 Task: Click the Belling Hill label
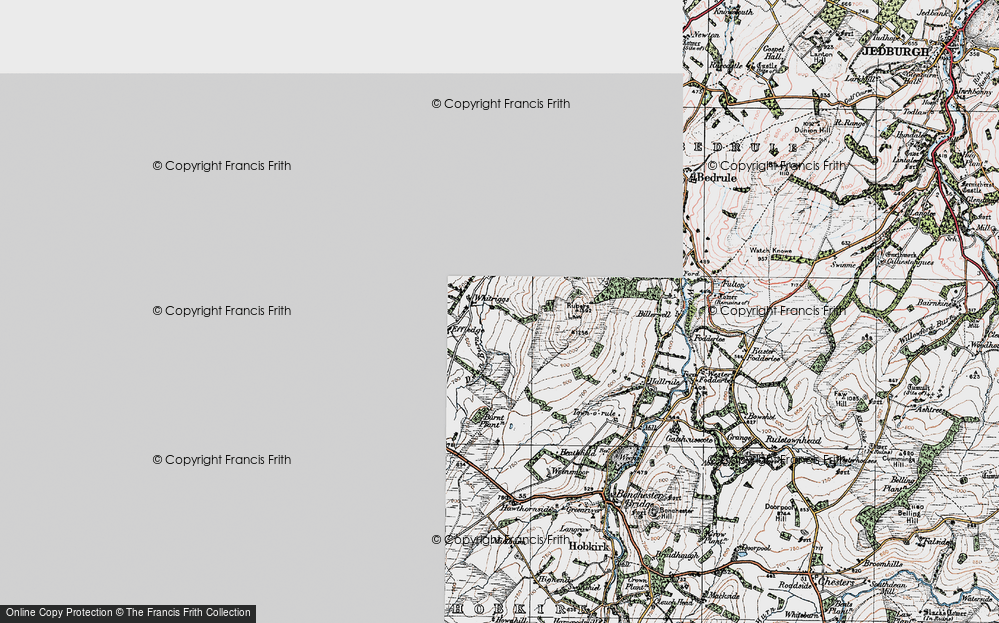click(909, 517)
